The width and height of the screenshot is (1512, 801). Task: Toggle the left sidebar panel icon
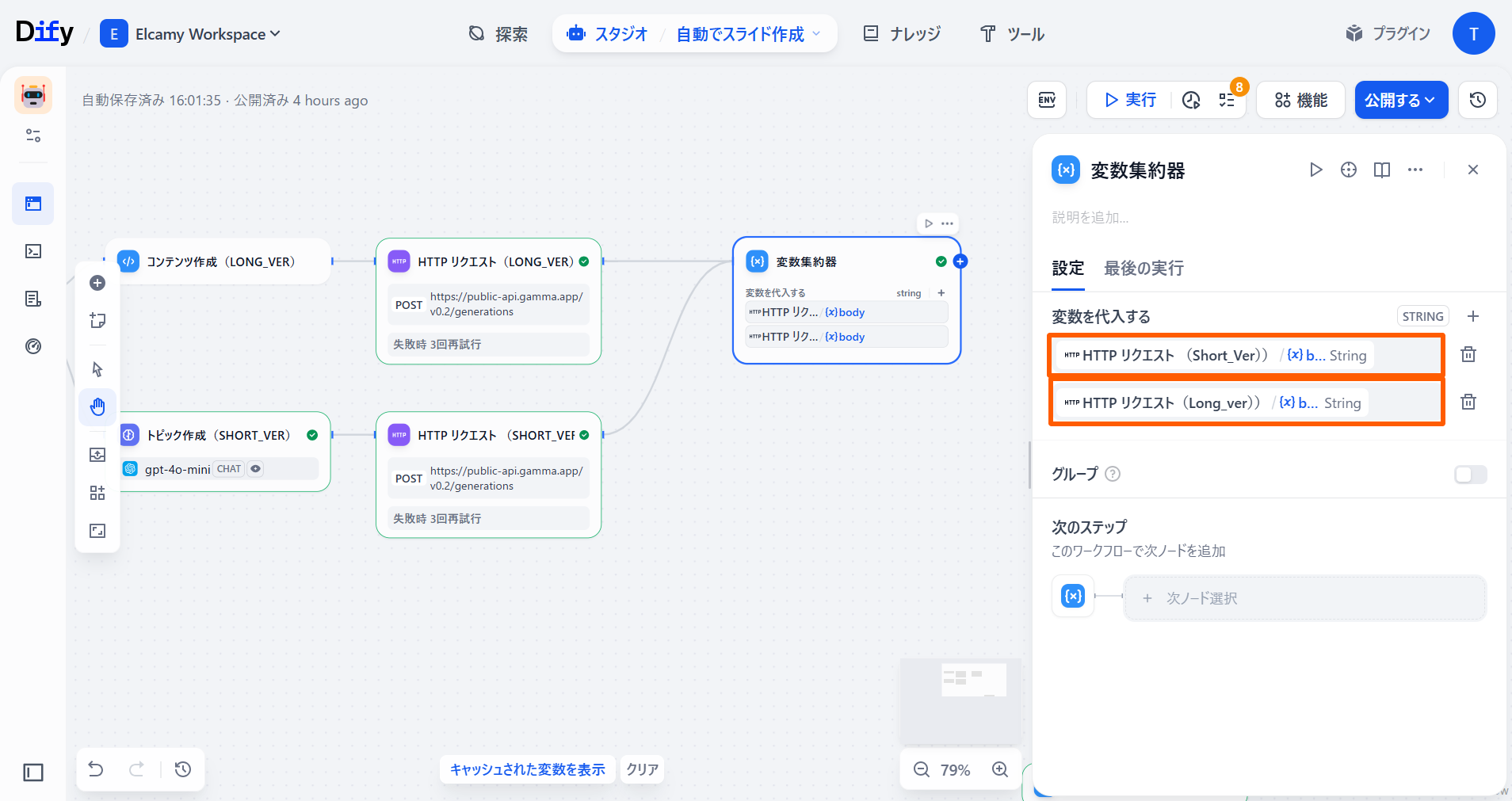tap(33, 772)
